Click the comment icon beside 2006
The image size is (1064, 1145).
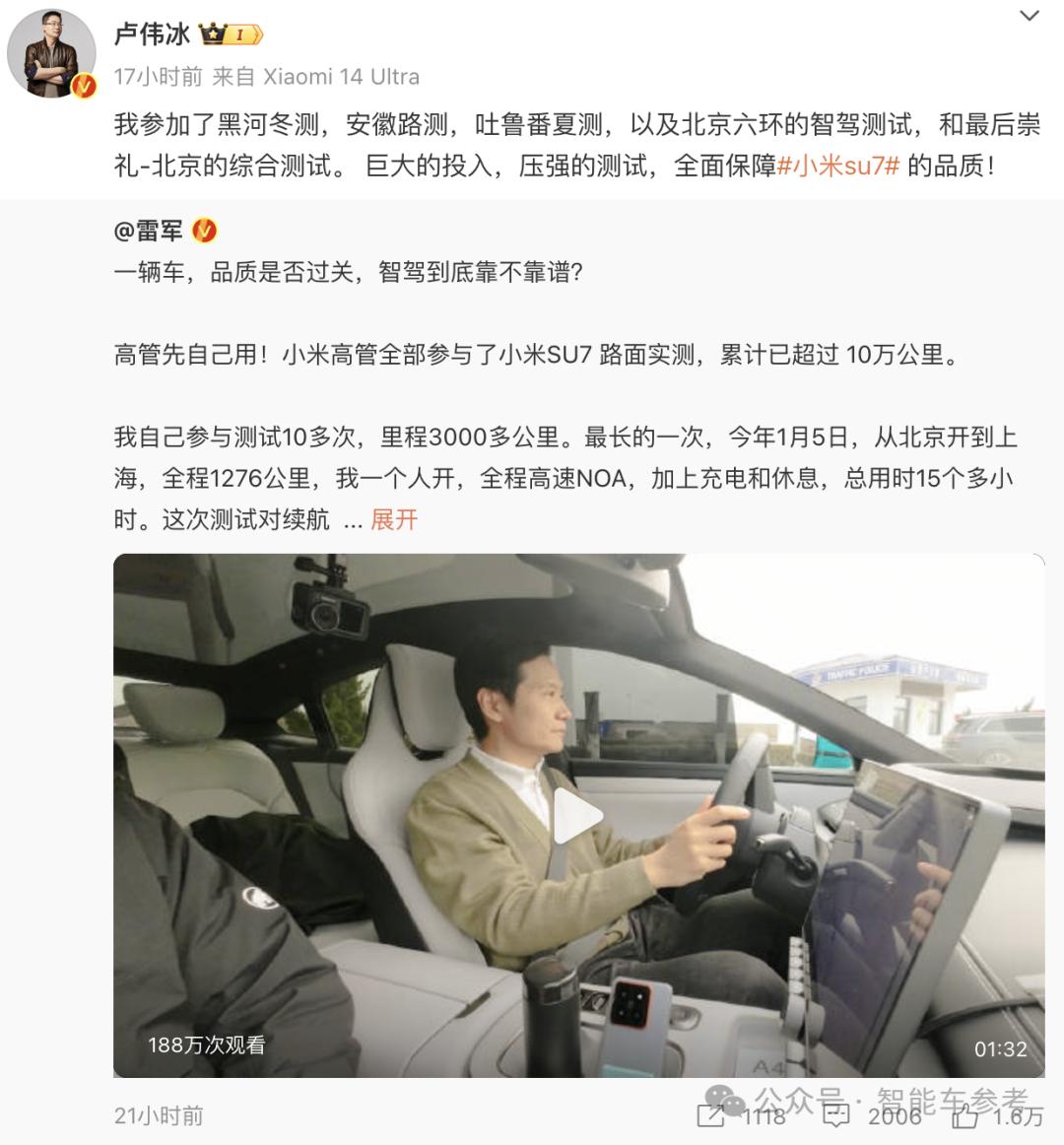pyautogui.click(x=835, y=1115)
